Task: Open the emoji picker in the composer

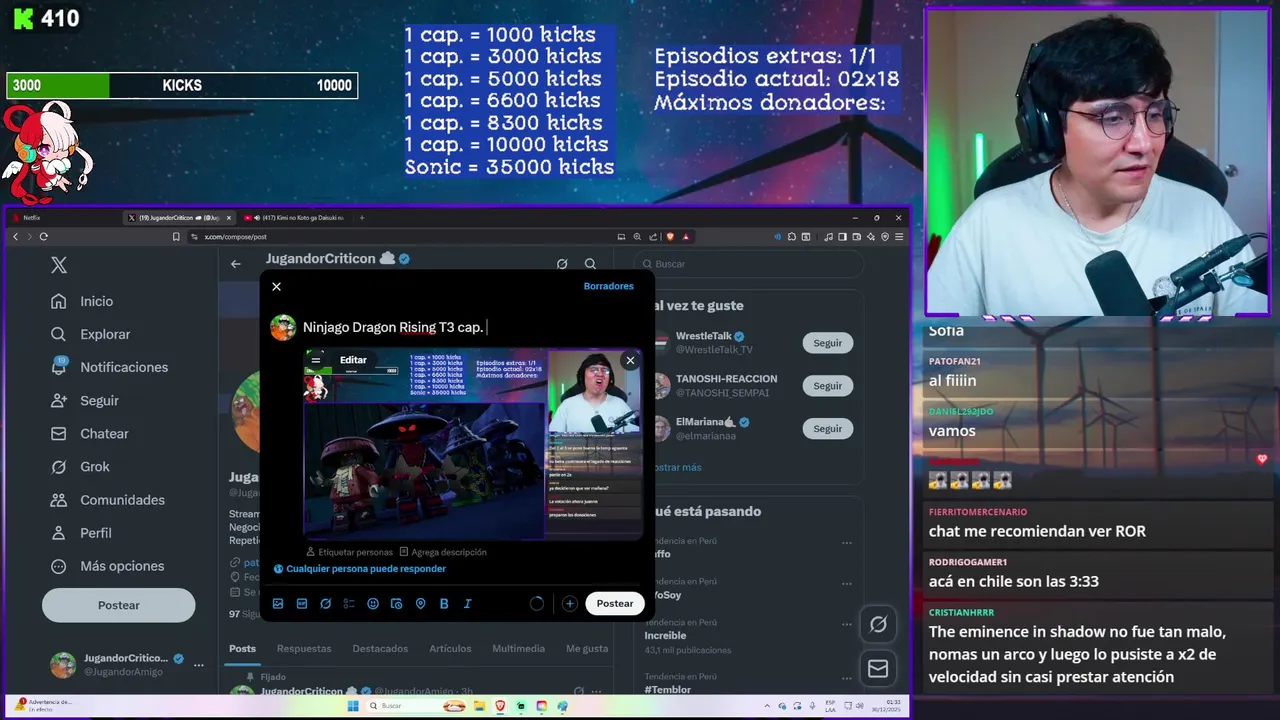Action: [x=373, y=604]
